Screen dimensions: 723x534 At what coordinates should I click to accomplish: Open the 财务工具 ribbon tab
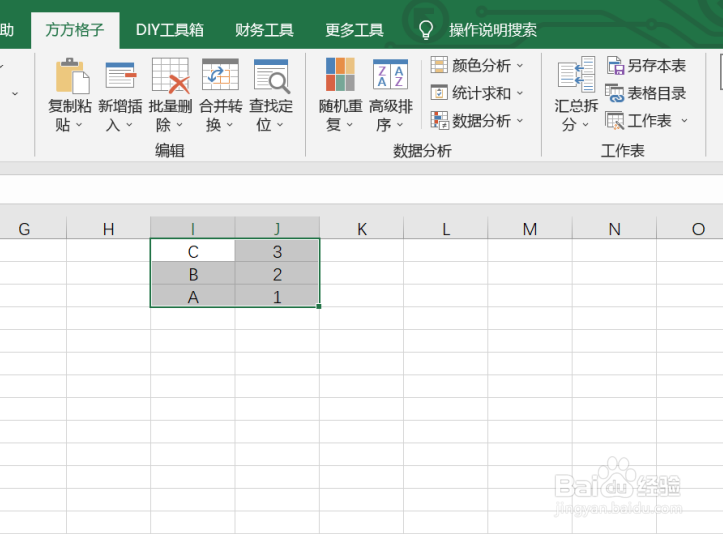[x=264, y=30]
